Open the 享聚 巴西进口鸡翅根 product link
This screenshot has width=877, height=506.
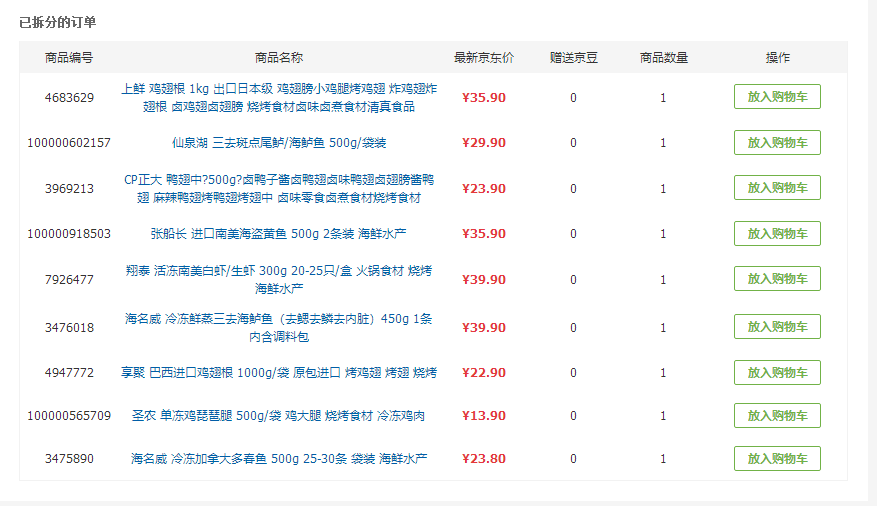(x=279, y=372)
